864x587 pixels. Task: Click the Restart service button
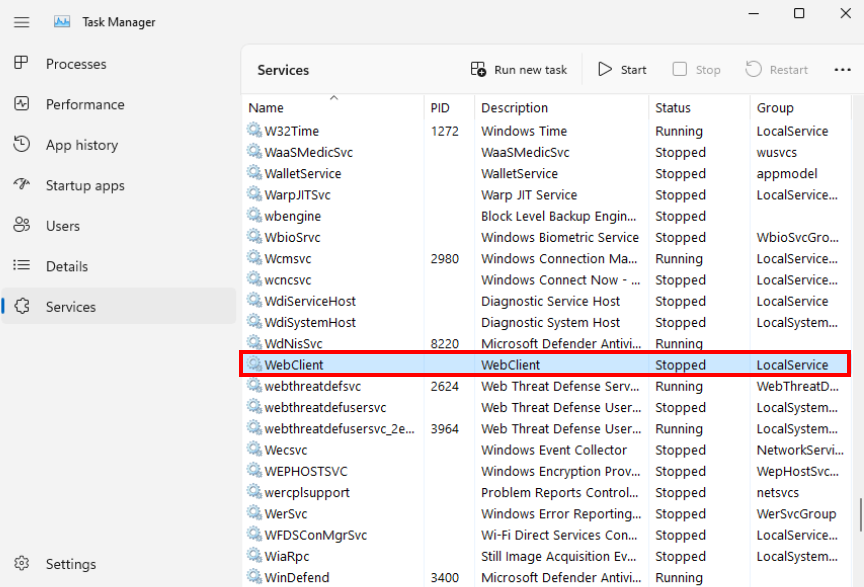point(777,70)
